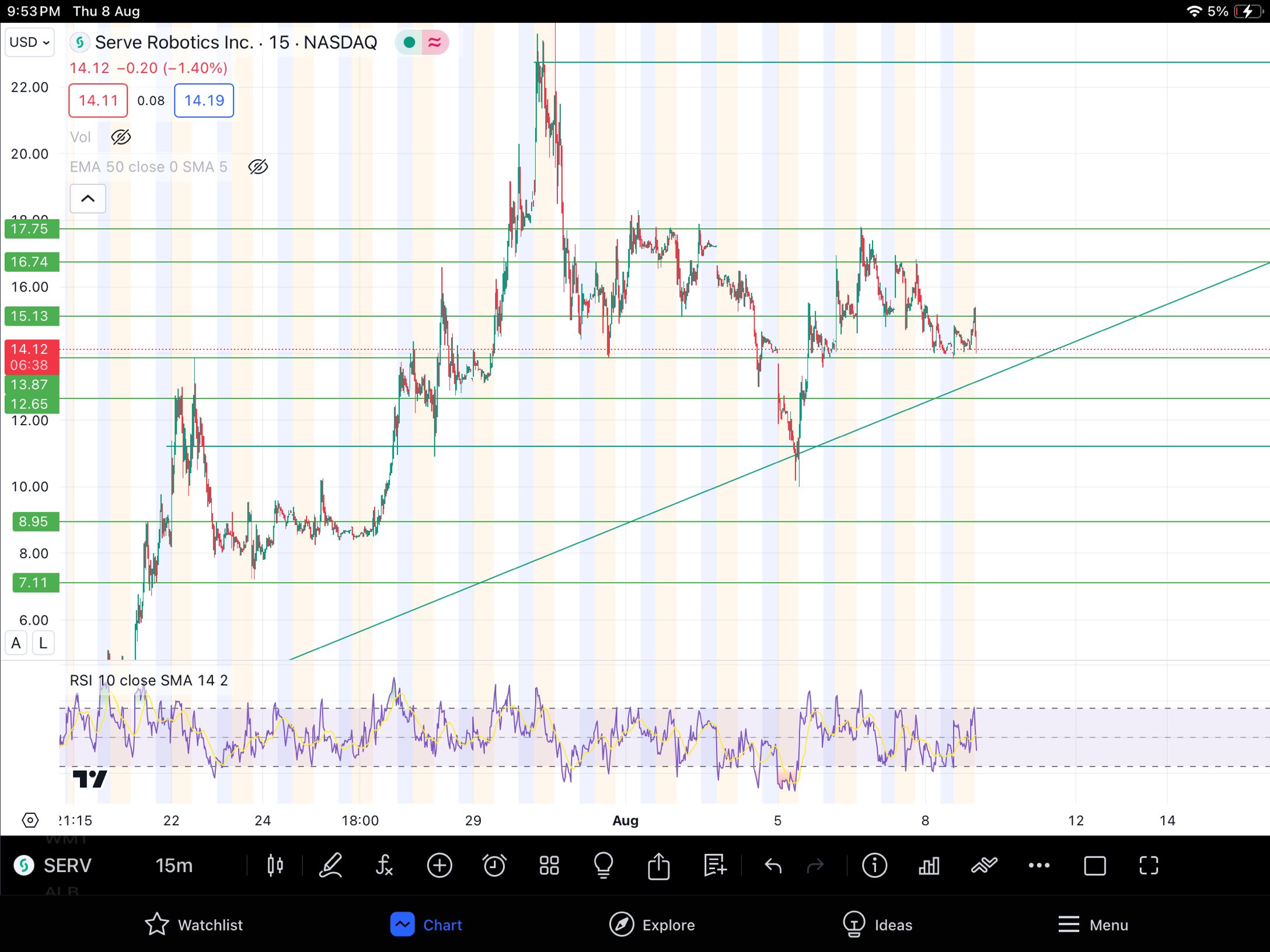
Task: Open ideas lightbulb in toolbar
Action: pos(603,865)
